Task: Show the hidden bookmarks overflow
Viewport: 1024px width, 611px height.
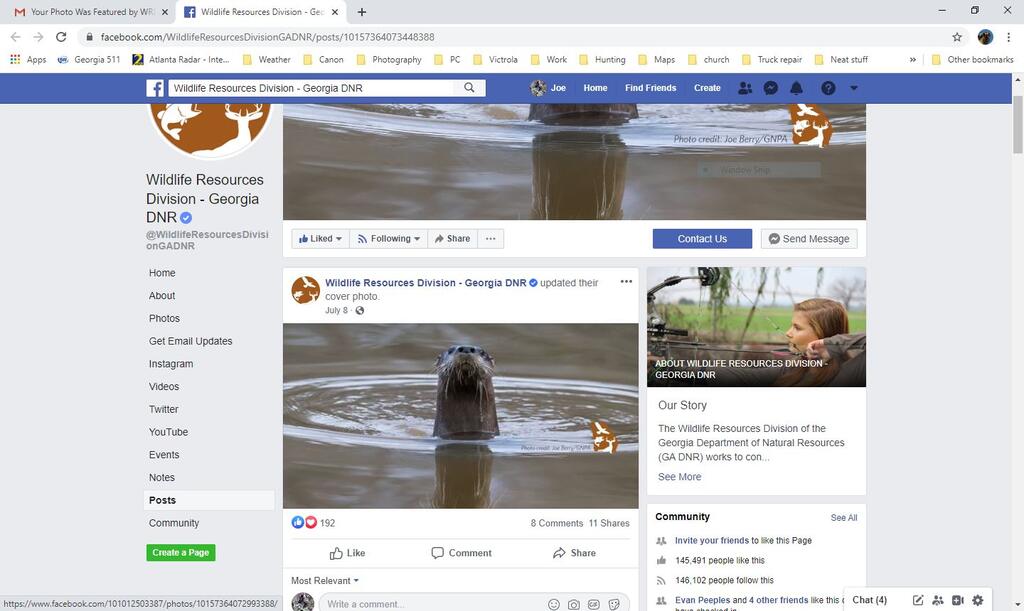Action: (912, 59)
